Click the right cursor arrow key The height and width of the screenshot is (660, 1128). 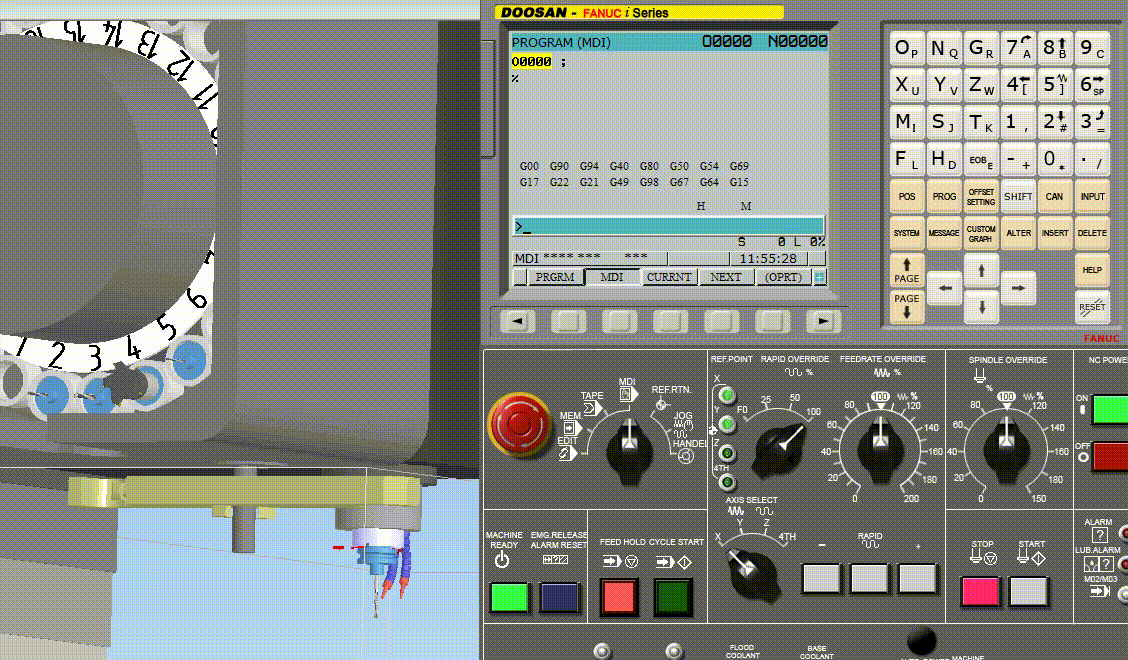pyautogui.click(x=1018, y=288)
